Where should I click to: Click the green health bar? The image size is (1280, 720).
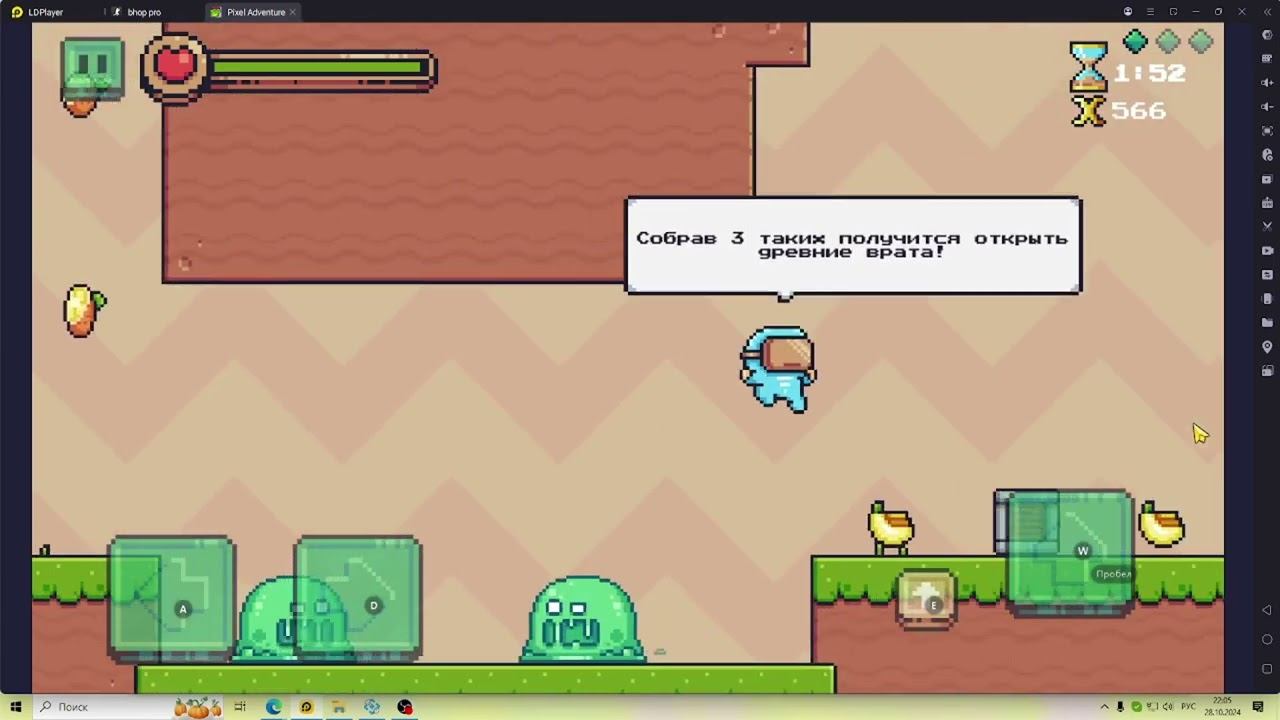[x=321, y=68]
